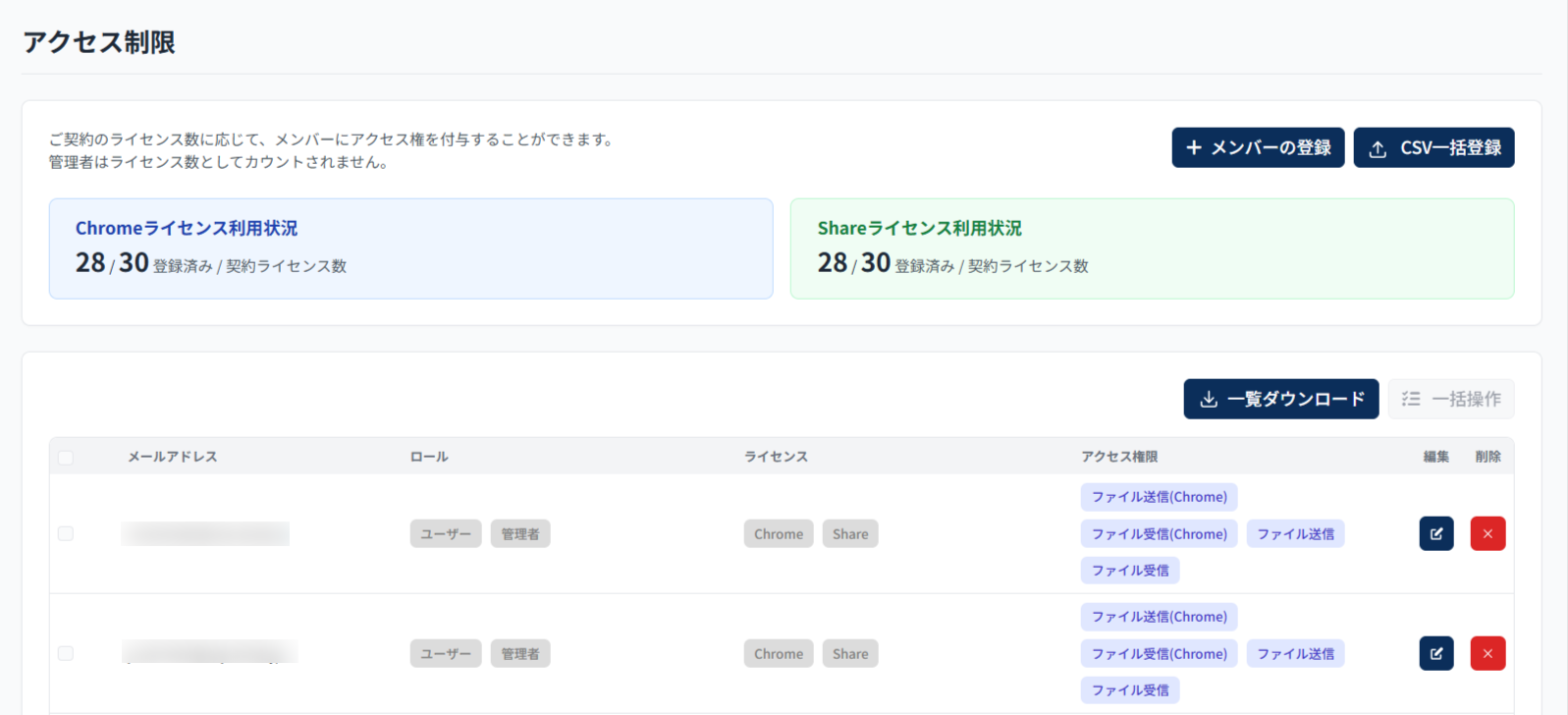1568x715 pixels.
Task: Click ファイル受信(Chrome) tag in second row
Action: click(x=1159, y=654)
